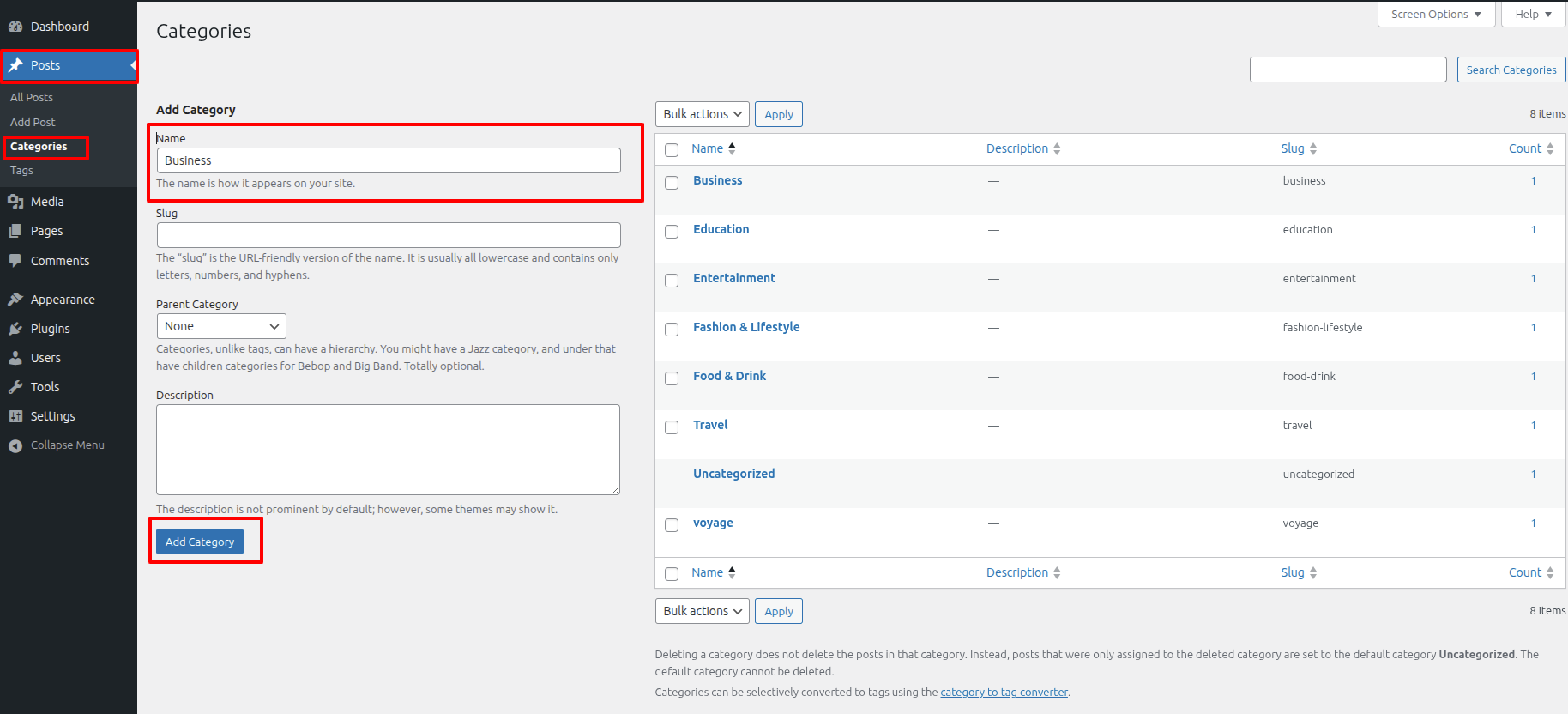
Task: Click the Appearance paintbrush icon
Action: click(x=15, y=300)
